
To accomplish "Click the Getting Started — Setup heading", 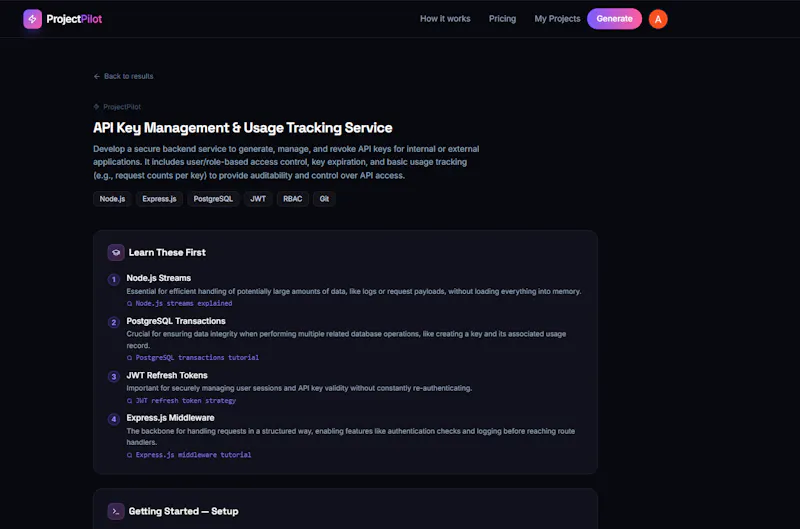I will pyautogui.click(x=183, y=511).
